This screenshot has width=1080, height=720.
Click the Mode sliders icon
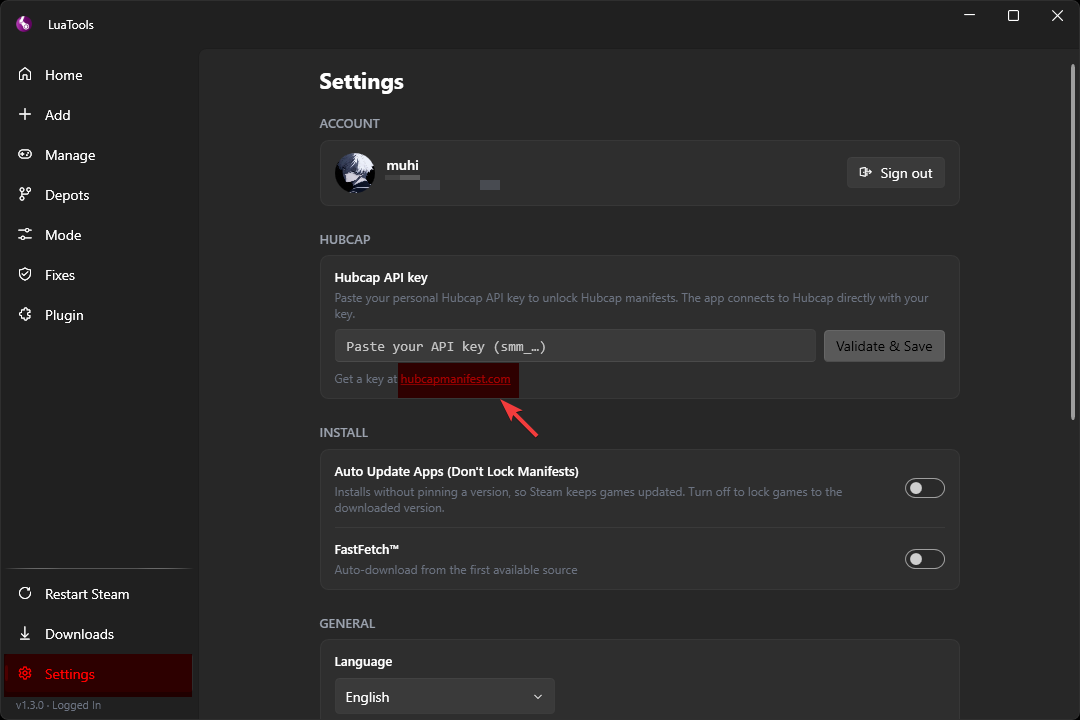(x=25, y=234)
